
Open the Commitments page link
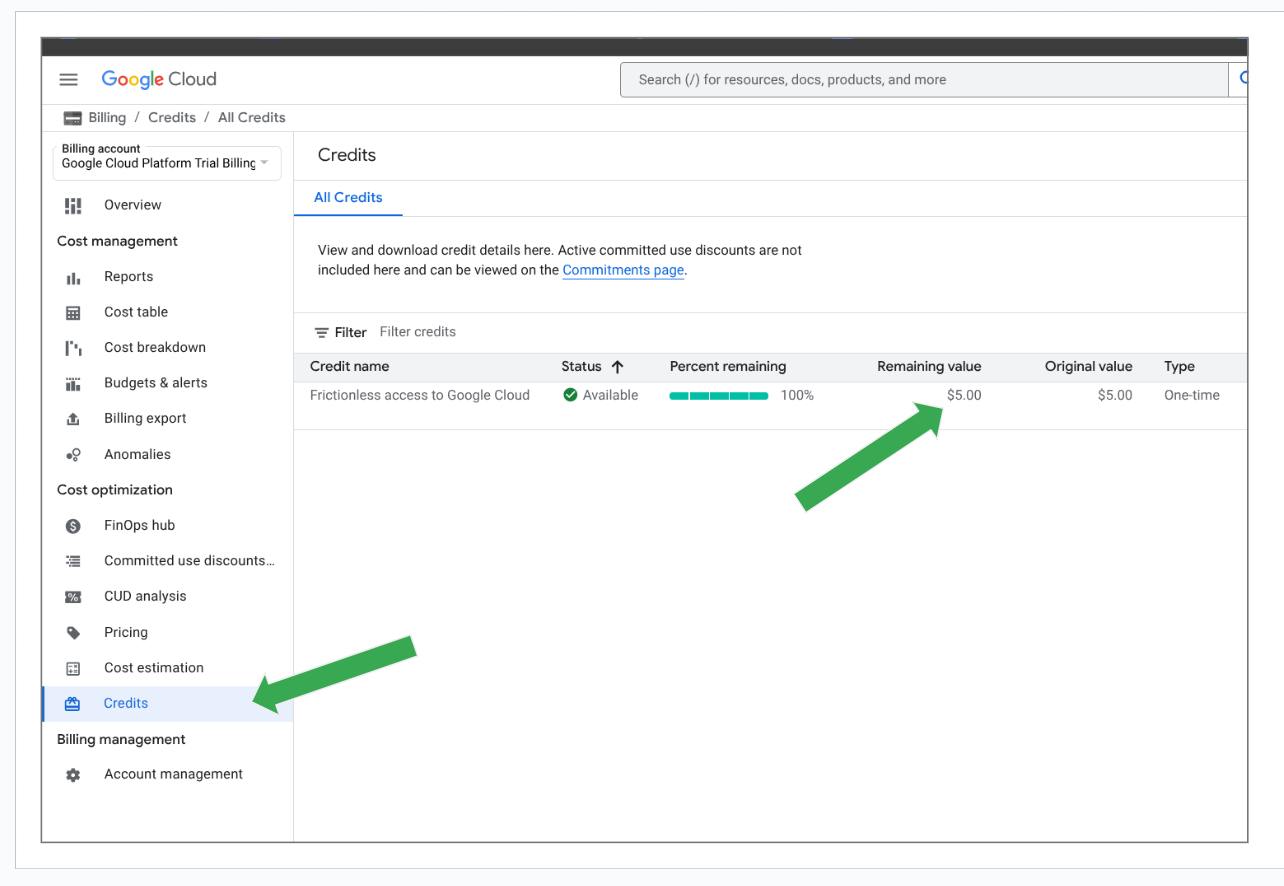623,270
